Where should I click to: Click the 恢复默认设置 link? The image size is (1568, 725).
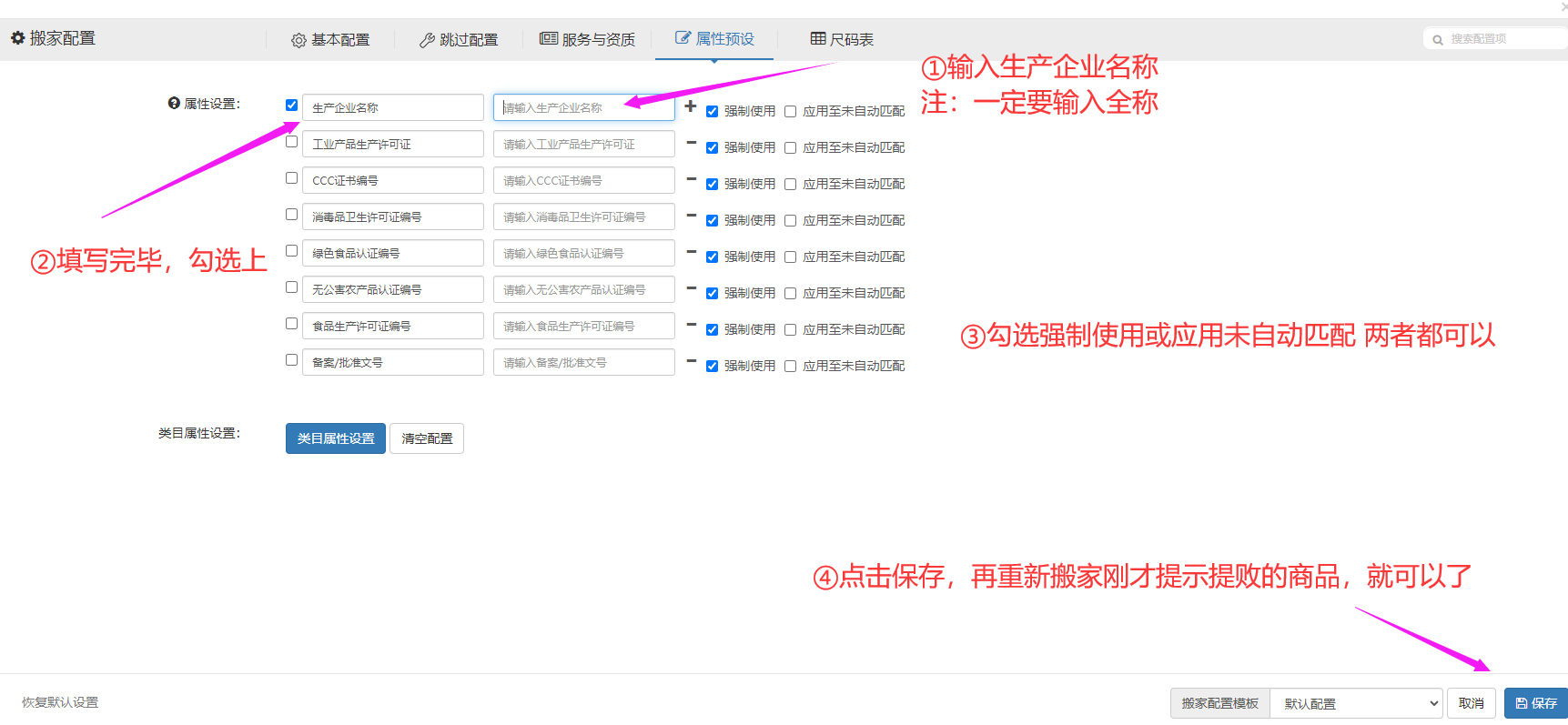click(60, 702)
